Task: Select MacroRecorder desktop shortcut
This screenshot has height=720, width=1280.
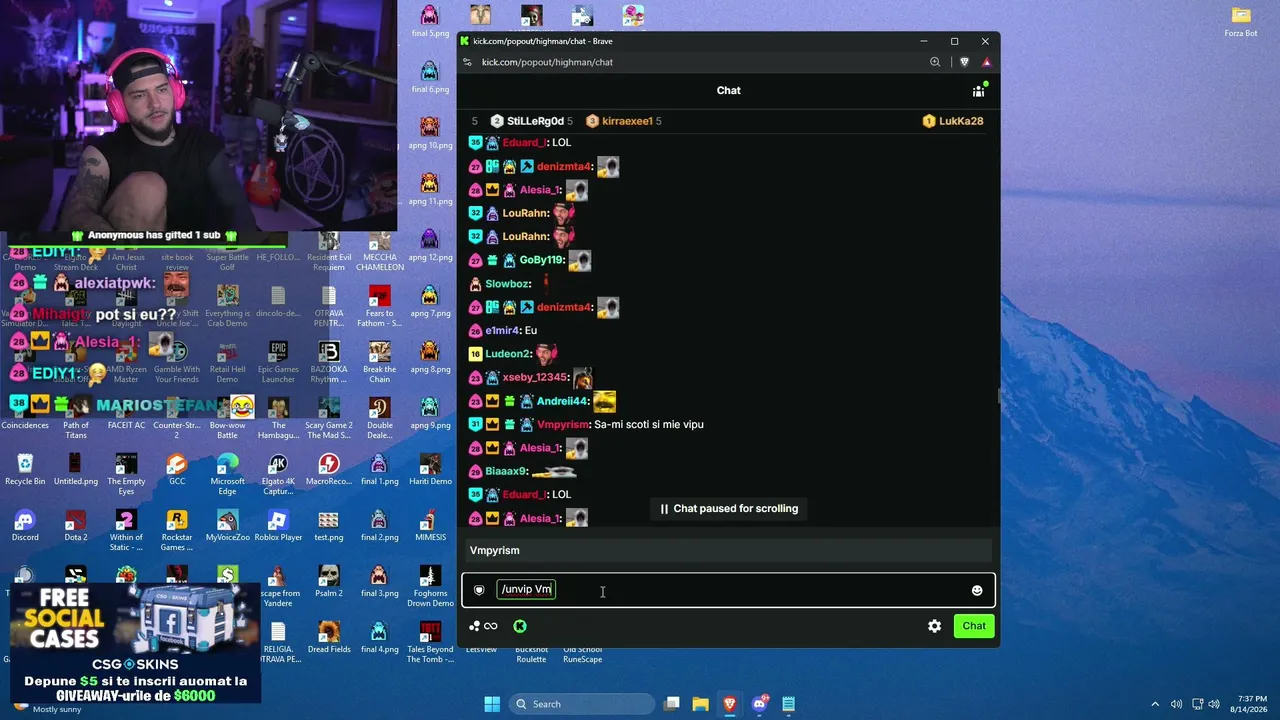Action: [x=328, y=469]
